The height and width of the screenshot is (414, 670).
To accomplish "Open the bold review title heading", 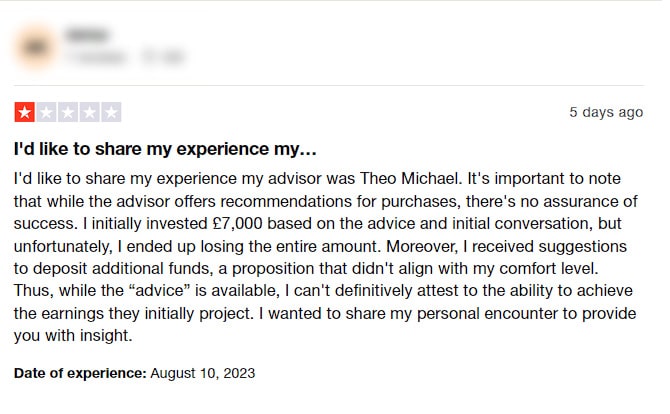I will click(165, 149).
